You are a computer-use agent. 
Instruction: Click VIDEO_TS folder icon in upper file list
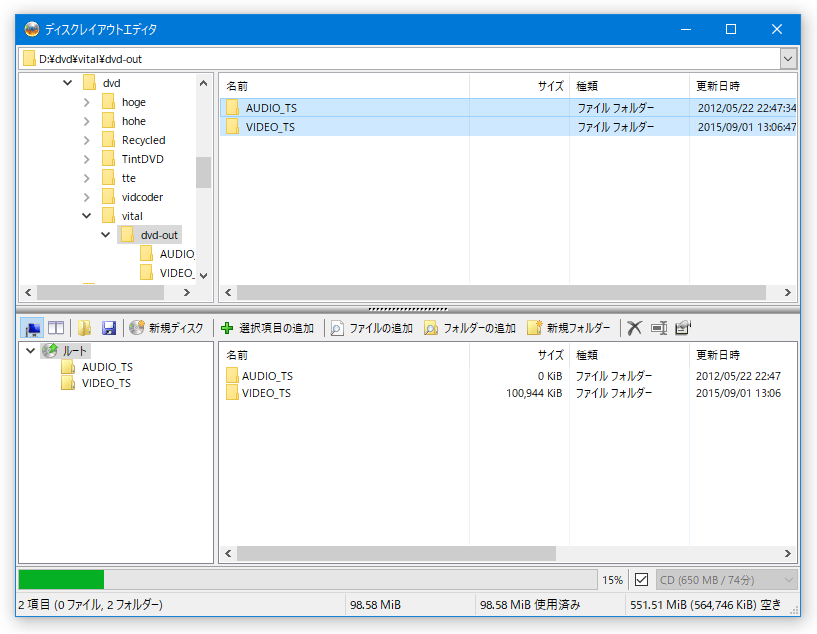coord(233,127)
